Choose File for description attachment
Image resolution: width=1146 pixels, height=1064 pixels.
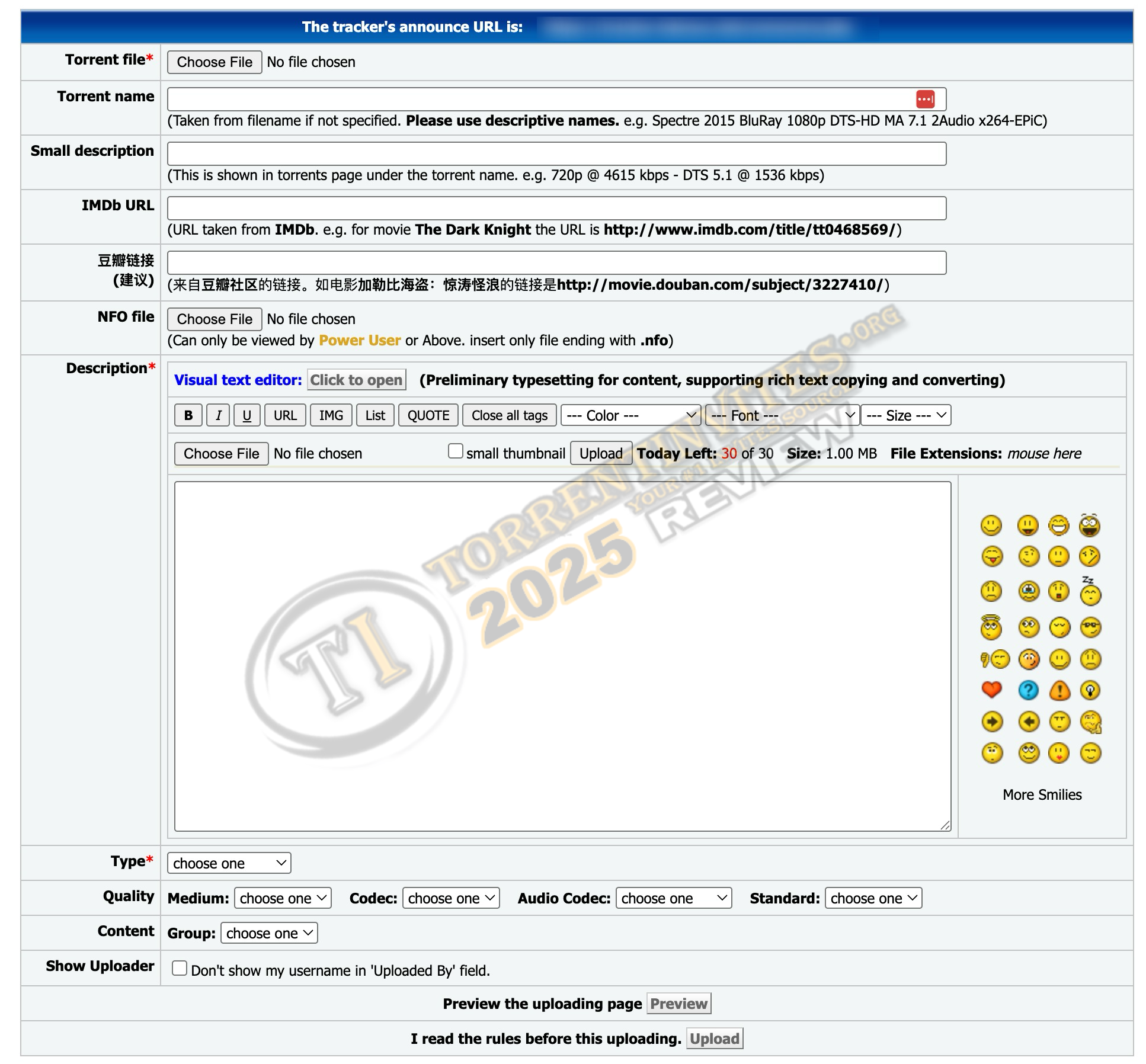coord(221,454)
